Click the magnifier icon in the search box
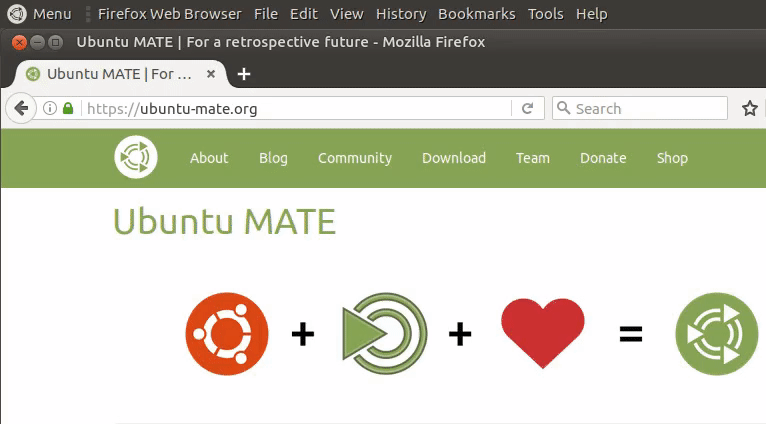The image size is (766, 424). pyautogui.click(x=563, y=107)
